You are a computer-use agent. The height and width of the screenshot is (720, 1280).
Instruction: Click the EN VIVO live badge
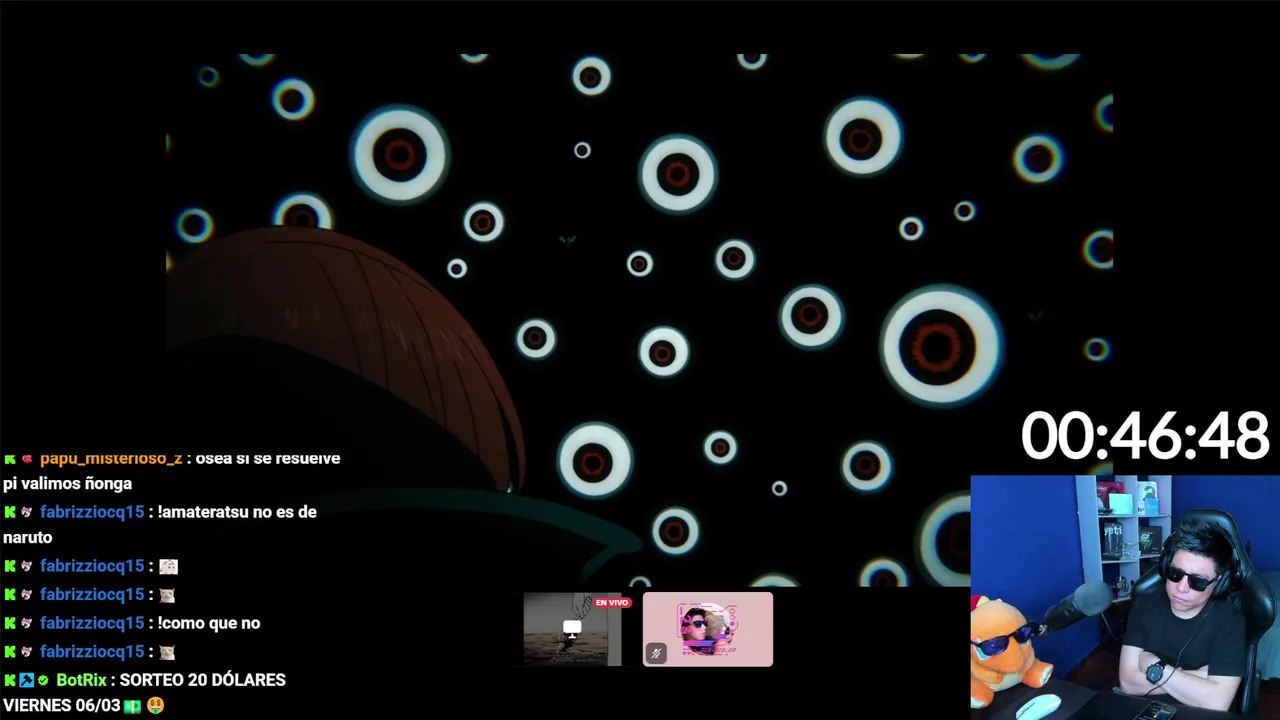click(611, 603)
